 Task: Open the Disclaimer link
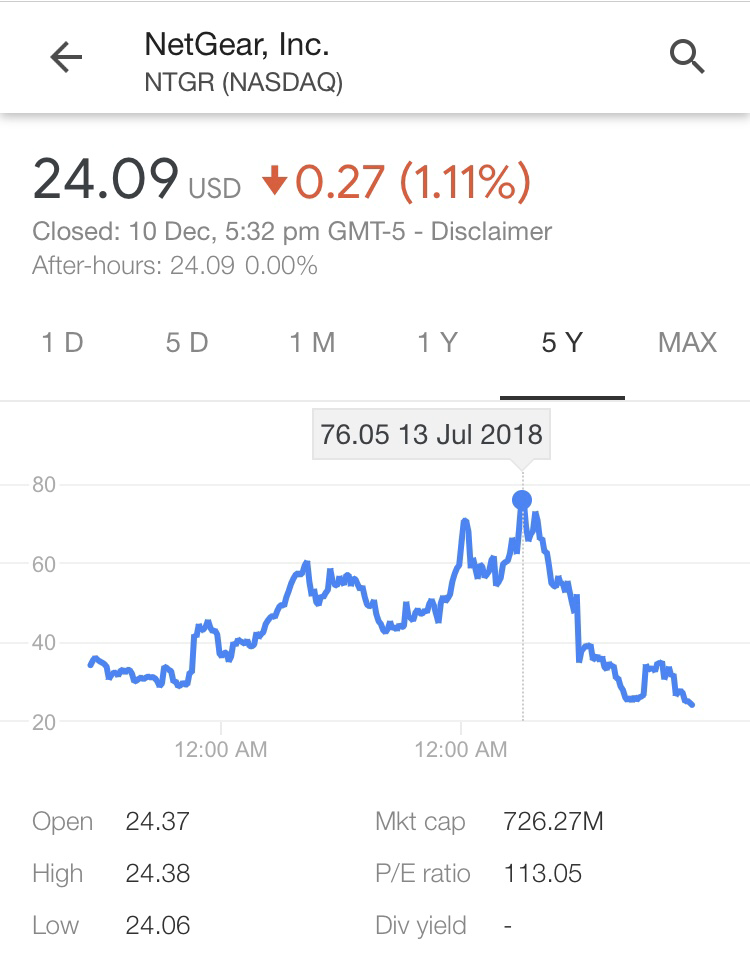click(491, 232)
